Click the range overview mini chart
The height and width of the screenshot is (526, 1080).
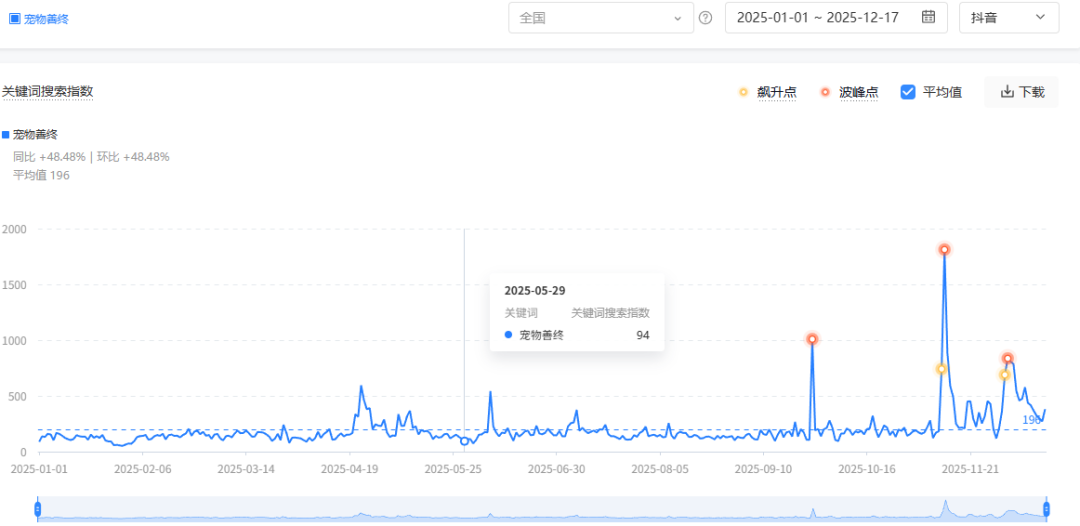click(x=542, y=508)
